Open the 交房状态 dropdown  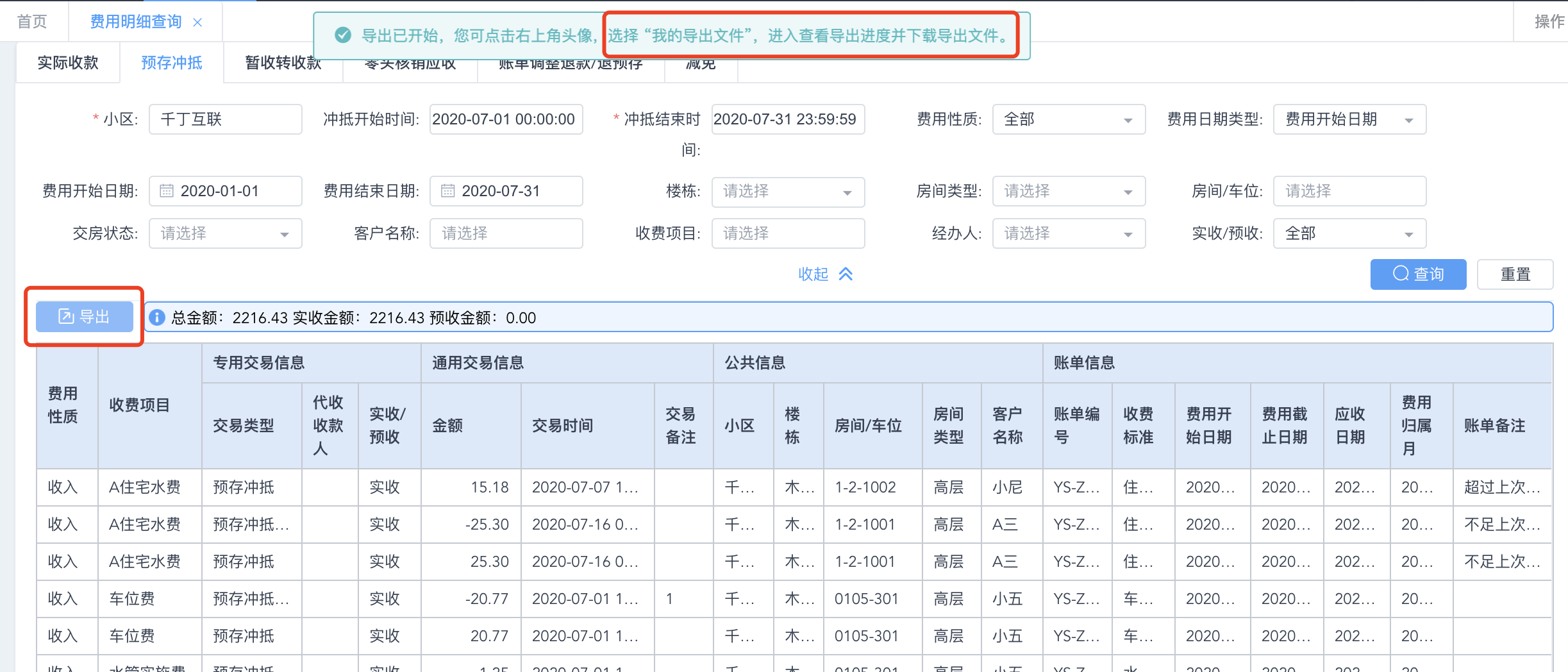[x=225, y=233]
